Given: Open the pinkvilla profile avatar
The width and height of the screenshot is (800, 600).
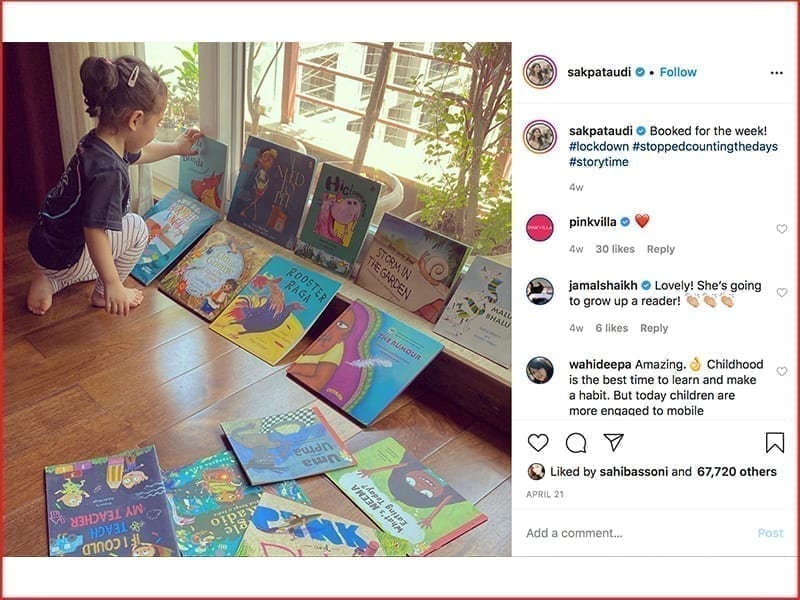Looking at the screenshot, I should tap(540, 228).
